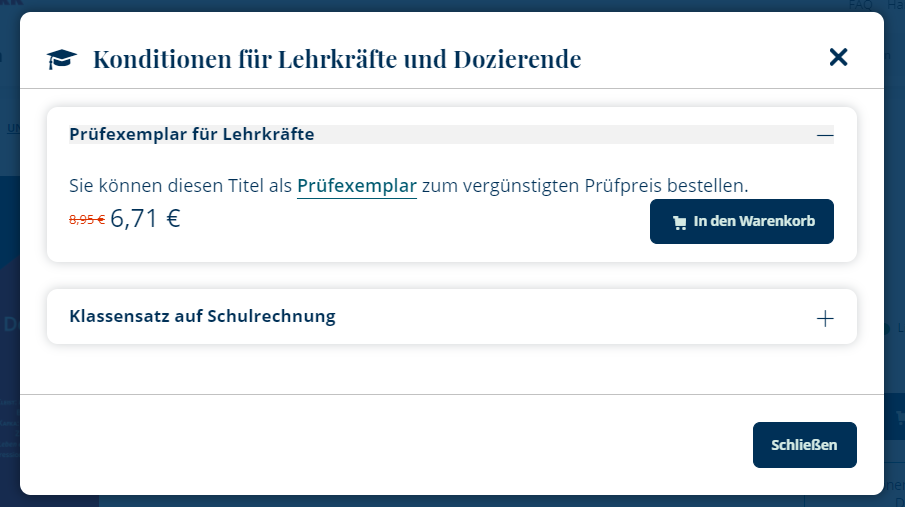This screenshot has width=905, height=507.
Task: Select the discounted price 6,71 €
Action: 145,219
